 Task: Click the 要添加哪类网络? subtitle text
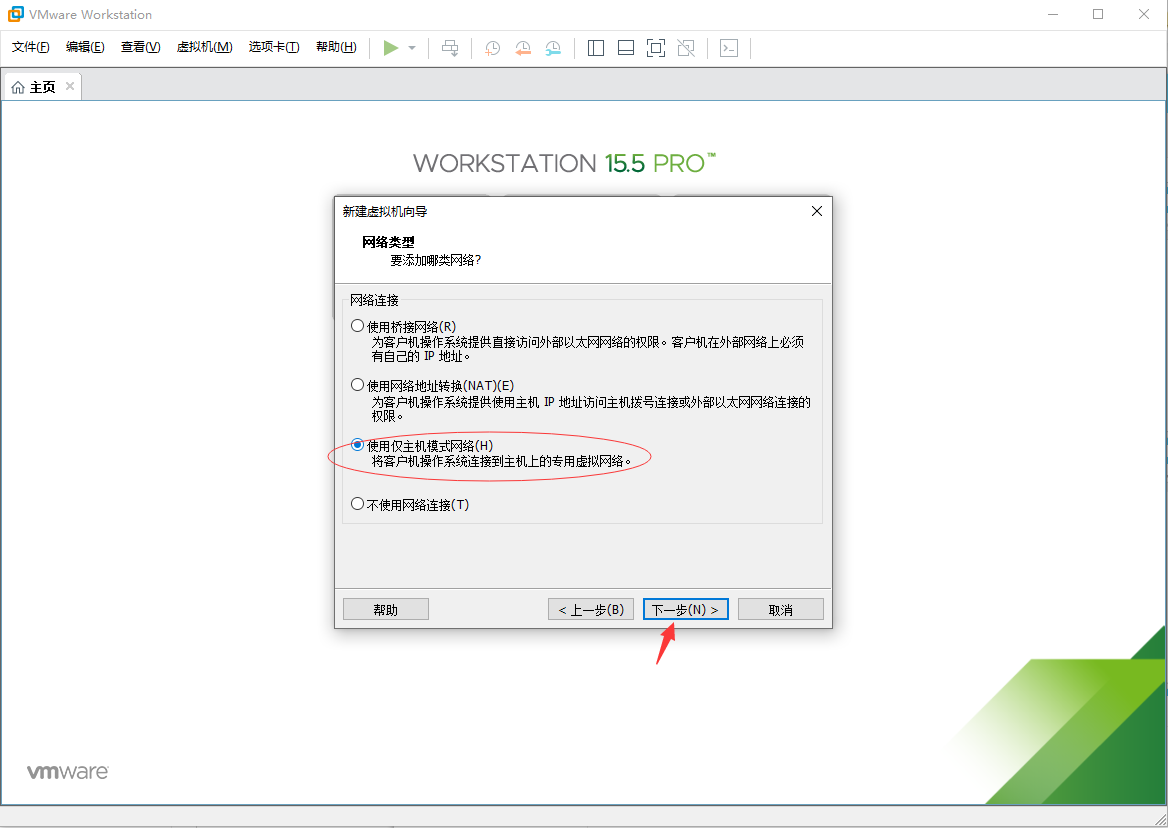click(436, 260)
